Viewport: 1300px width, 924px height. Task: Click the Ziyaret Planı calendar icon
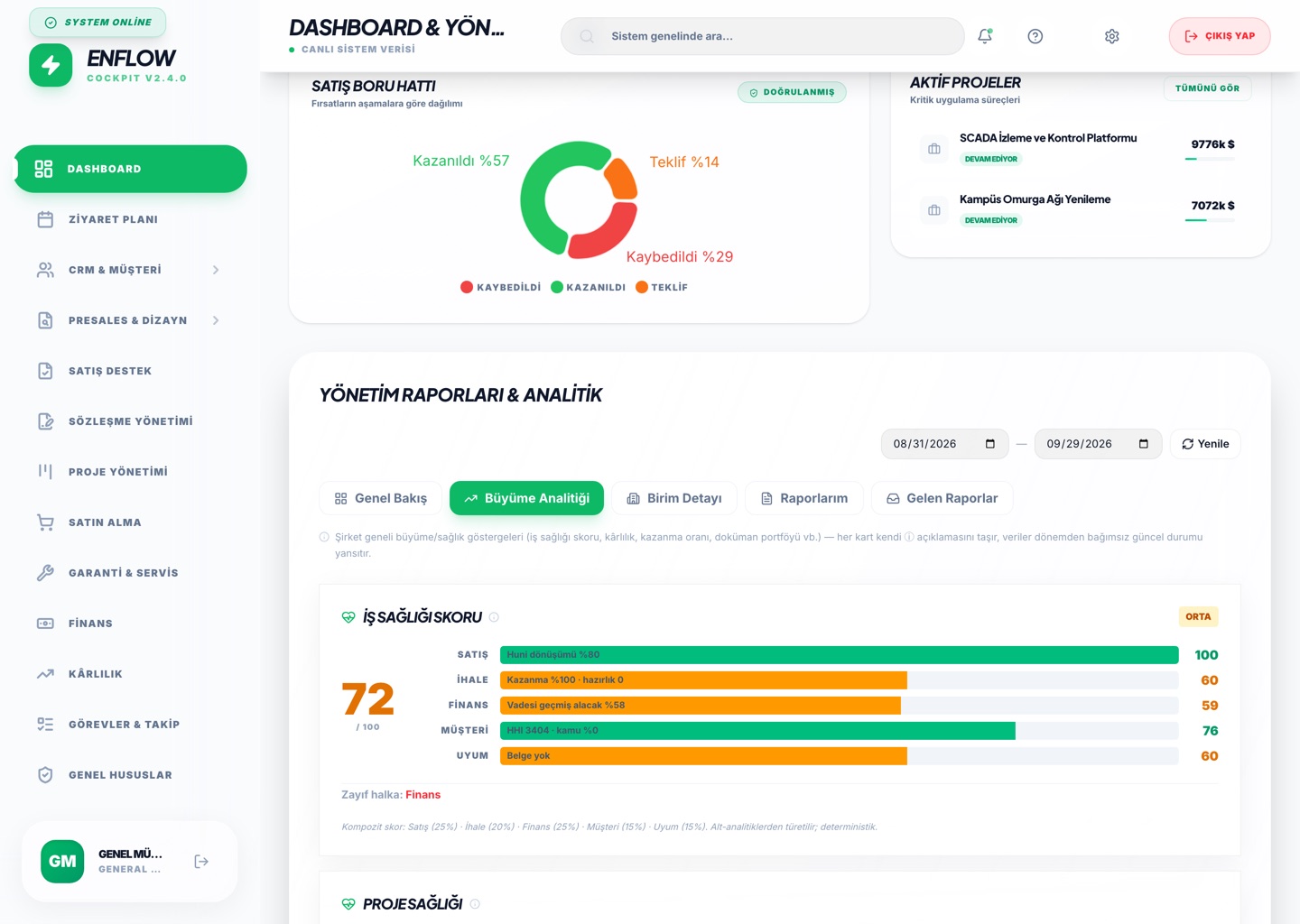pos(45,219)
